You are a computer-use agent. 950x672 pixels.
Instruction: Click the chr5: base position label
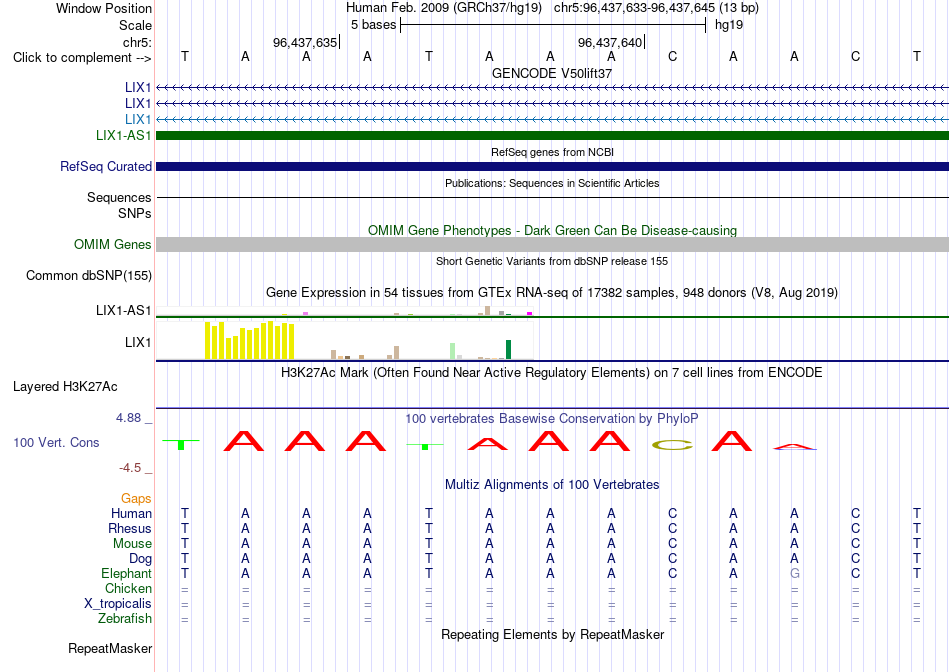tap(137, 42)
